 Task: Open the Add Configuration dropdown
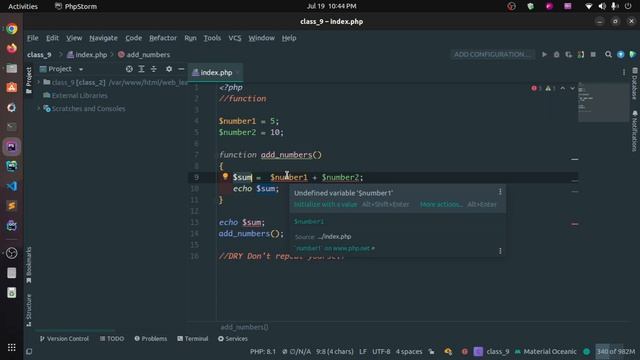(492, 54)
